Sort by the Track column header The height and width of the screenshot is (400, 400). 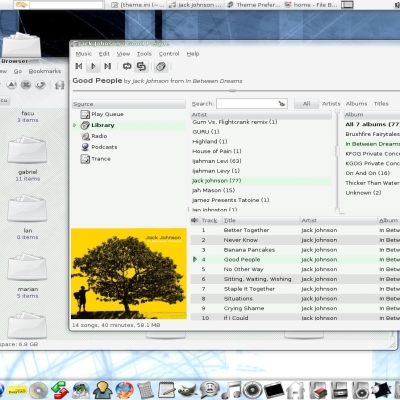[x=211, y=220]
